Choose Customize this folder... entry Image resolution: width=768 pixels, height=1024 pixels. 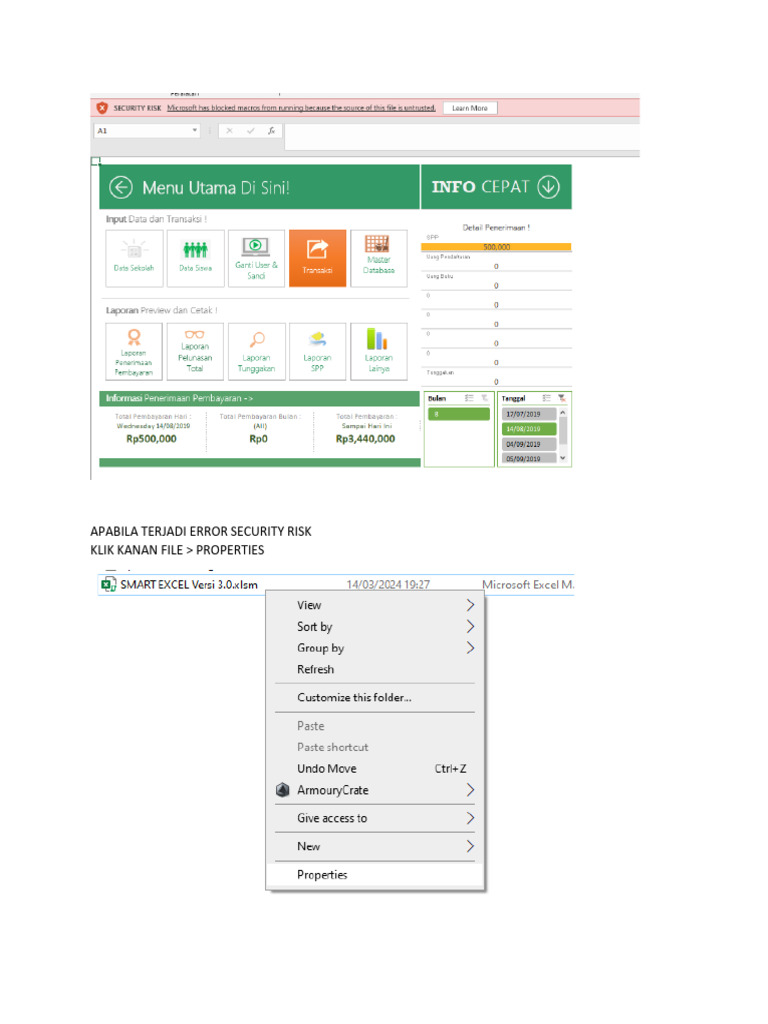click(375, 697)
